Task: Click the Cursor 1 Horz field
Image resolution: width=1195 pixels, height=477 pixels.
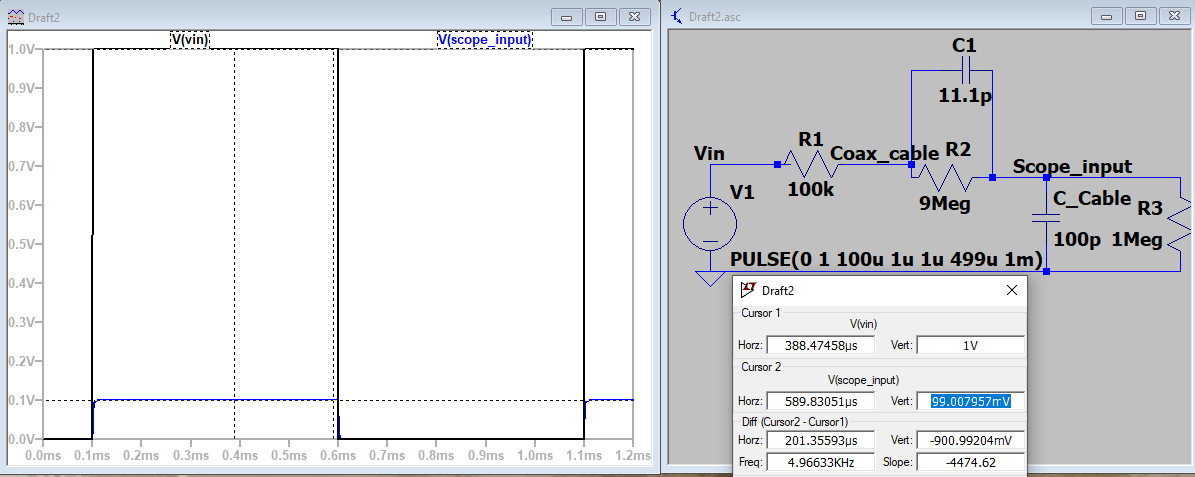Action: pos(819,346)
